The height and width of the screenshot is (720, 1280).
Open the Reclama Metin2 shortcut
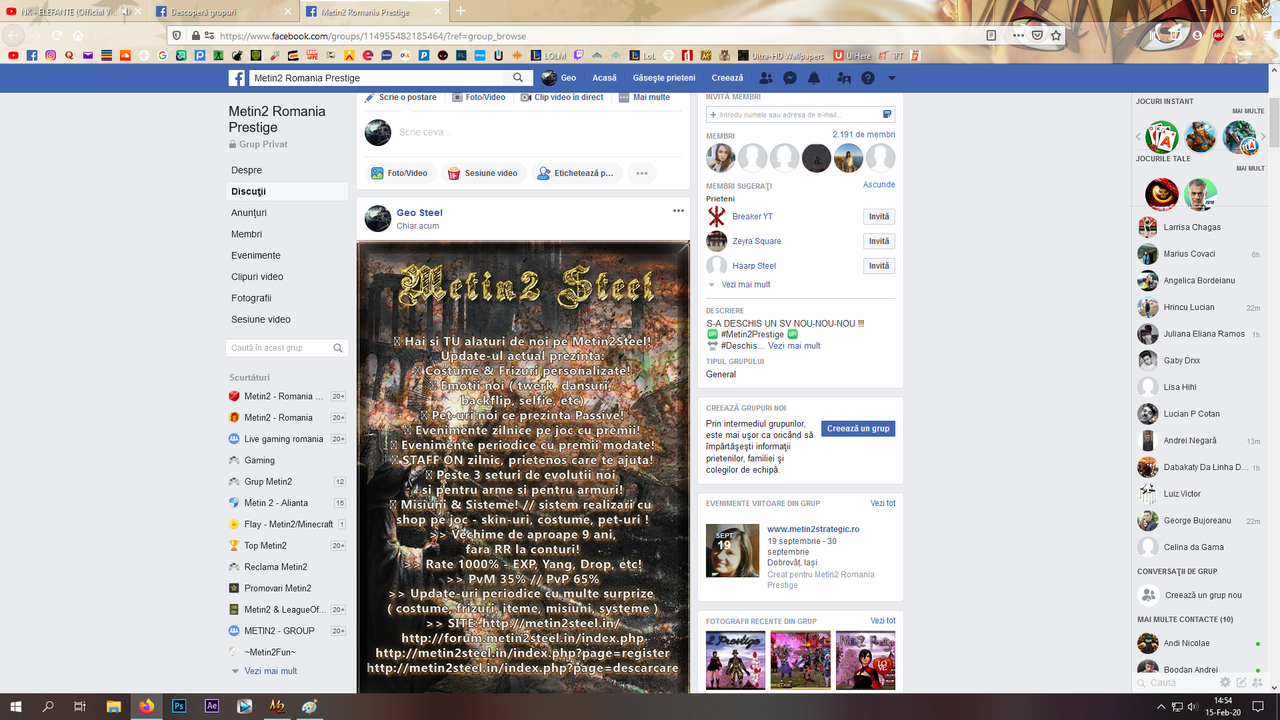276,567
